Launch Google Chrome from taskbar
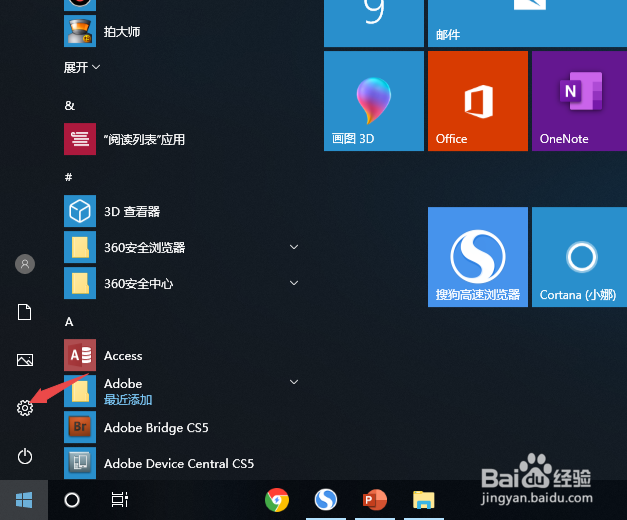This screenshot has width=627, height=520. (277, 500)
